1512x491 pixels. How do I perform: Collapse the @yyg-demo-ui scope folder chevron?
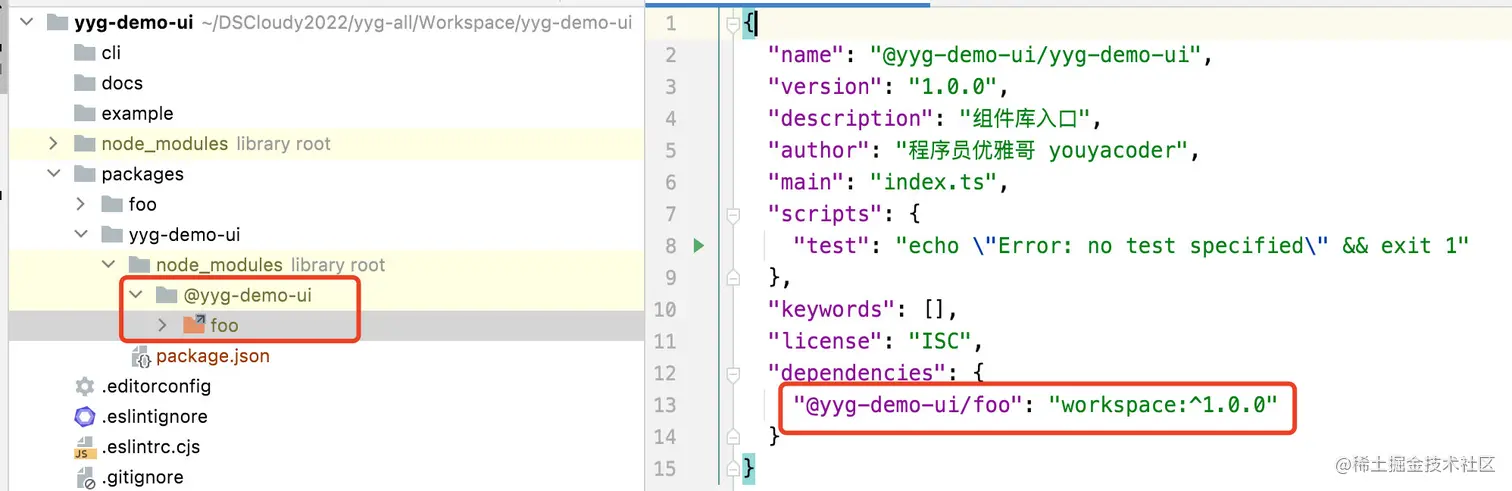136,295
